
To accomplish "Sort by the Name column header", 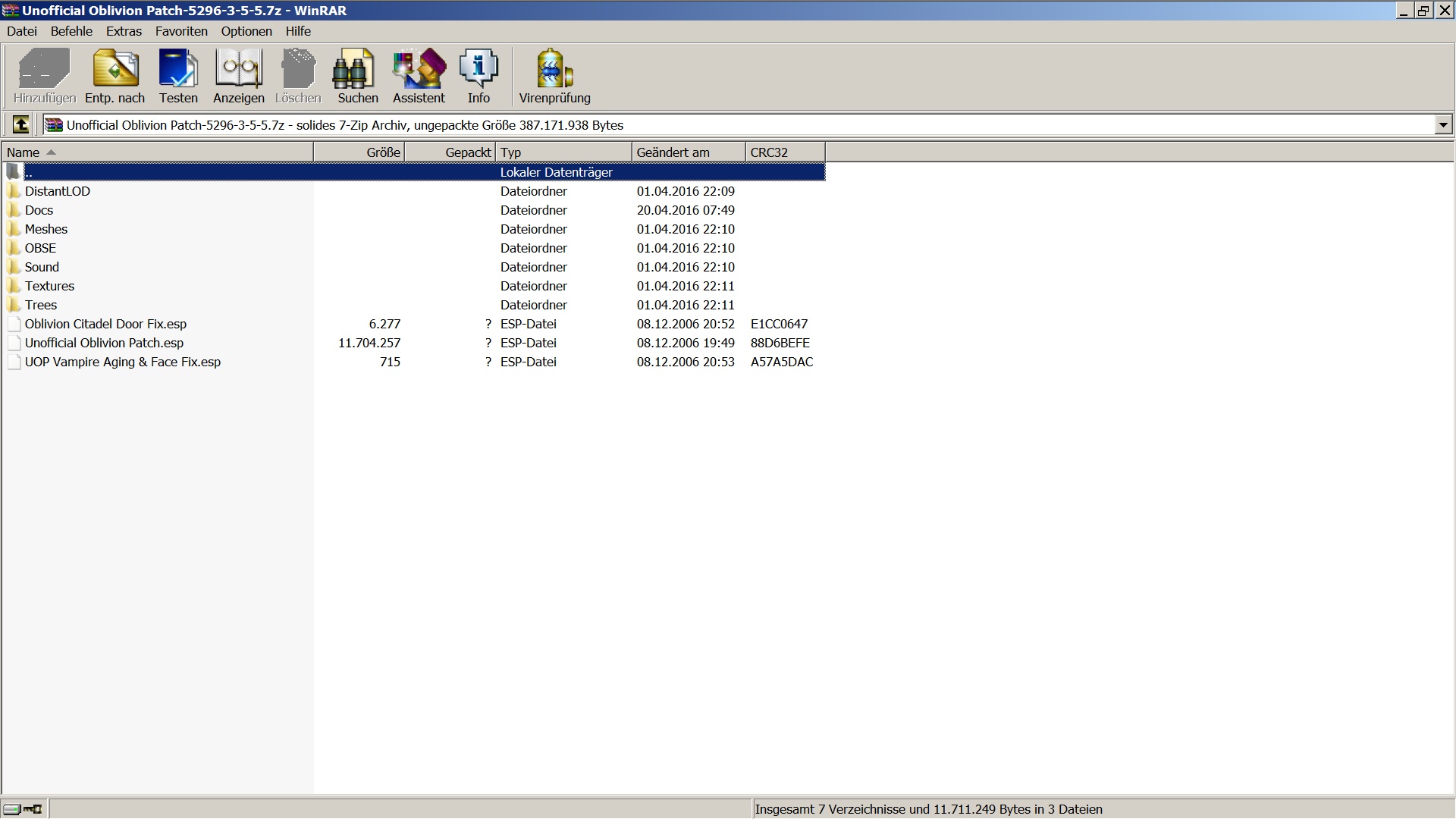I will (x=157, y=152).
